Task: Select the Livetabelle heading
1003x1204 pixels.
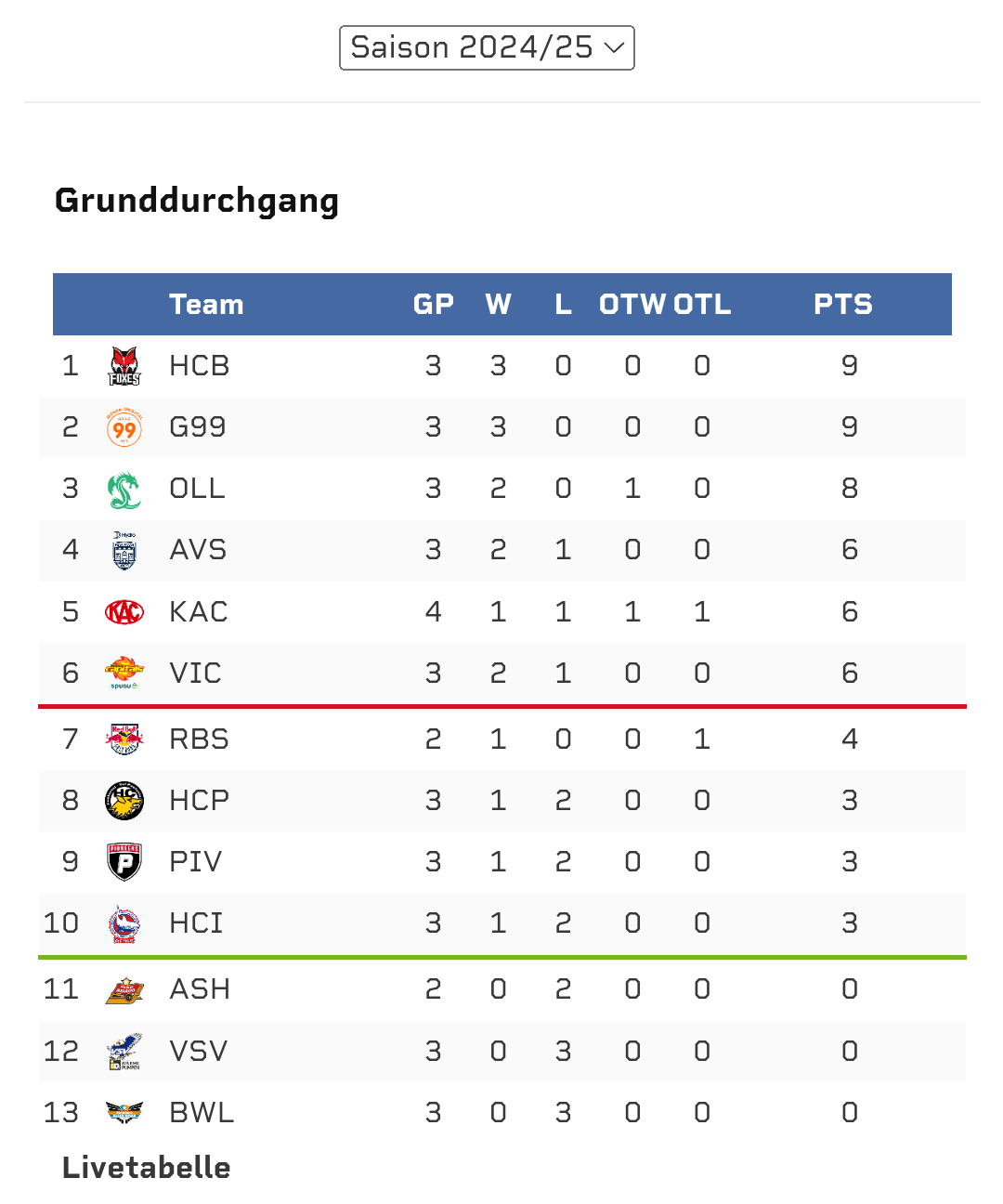Action: point(147,1168)
